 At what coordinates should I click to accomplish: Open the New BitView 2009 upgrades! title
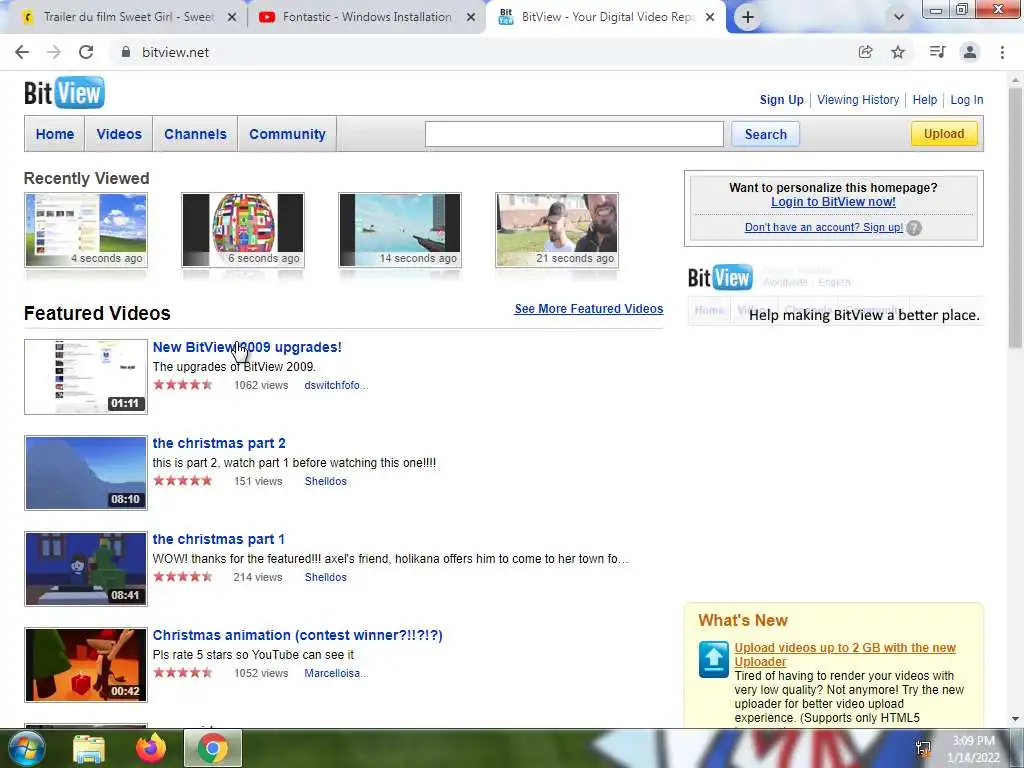(x=247, y=347)
